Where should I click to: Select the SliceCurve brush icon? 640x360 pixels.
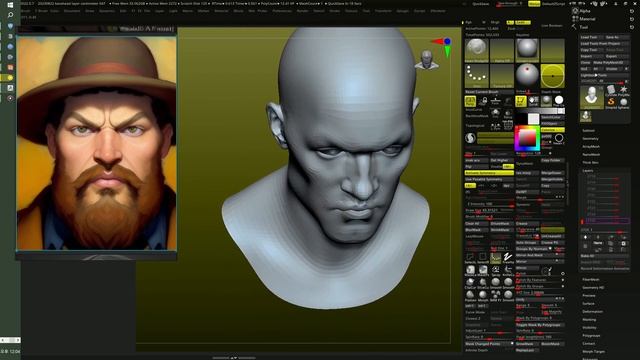pyautogui.click(x=483, y=283)
